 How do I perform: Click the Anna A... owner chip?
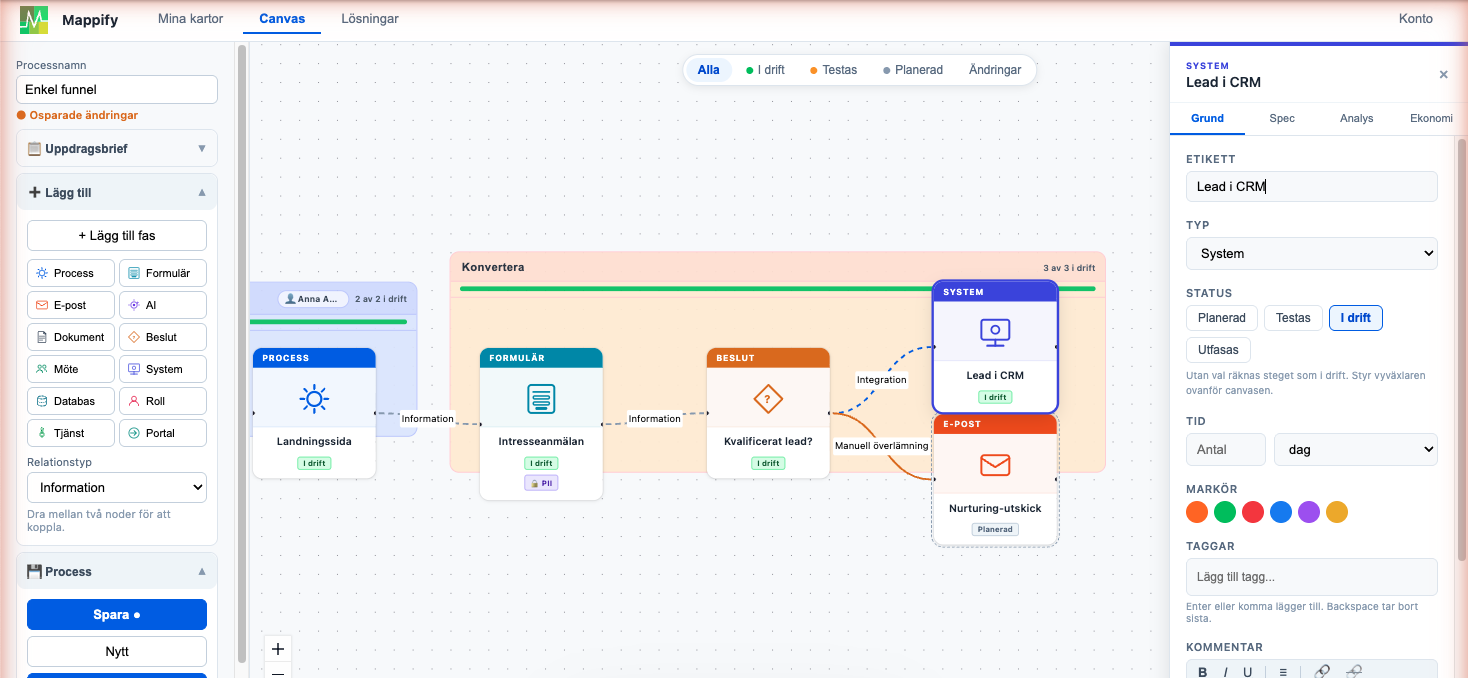[x=313, y=299]
